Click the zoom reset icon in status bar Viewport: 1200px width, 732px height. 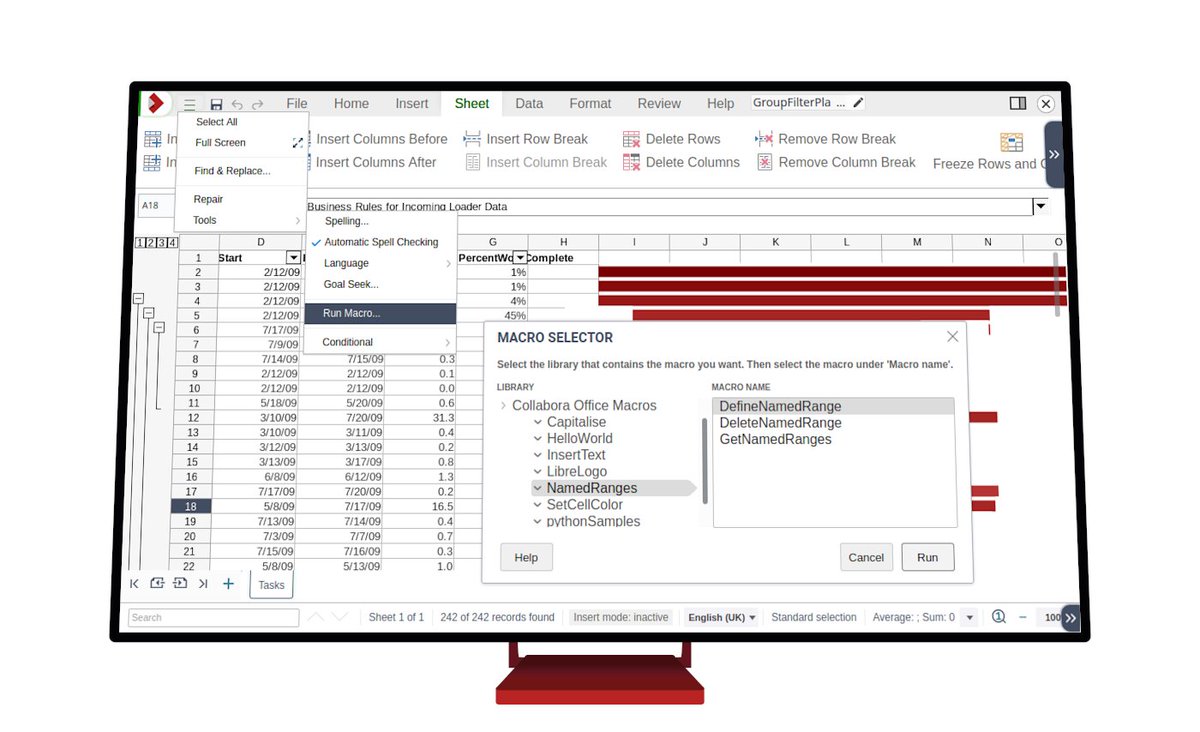point(998,617)
